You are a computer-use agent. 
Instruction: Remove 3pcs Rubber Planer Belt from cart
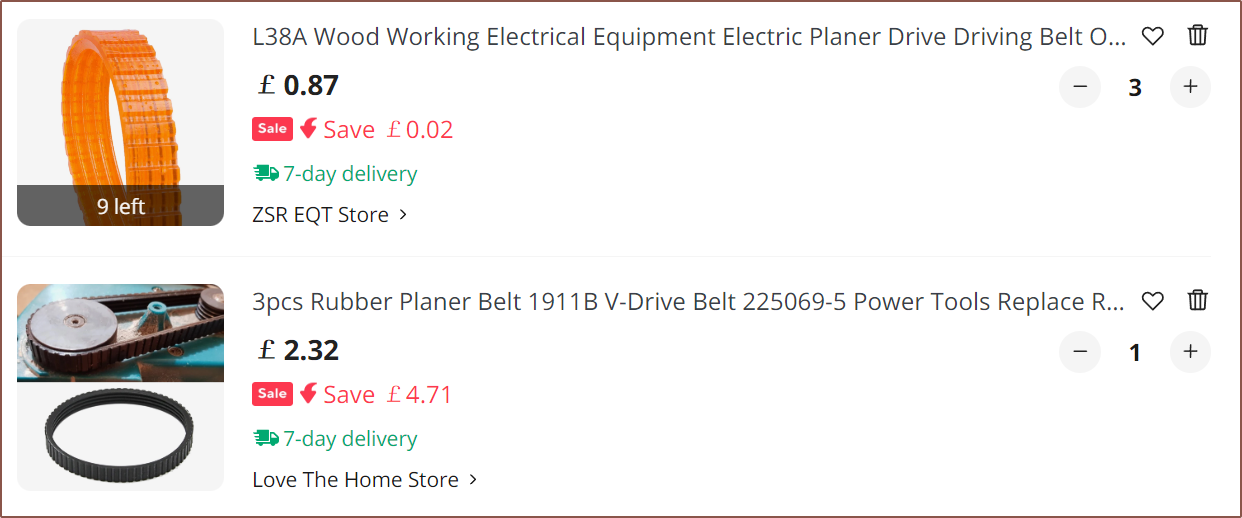(1198, 300)
